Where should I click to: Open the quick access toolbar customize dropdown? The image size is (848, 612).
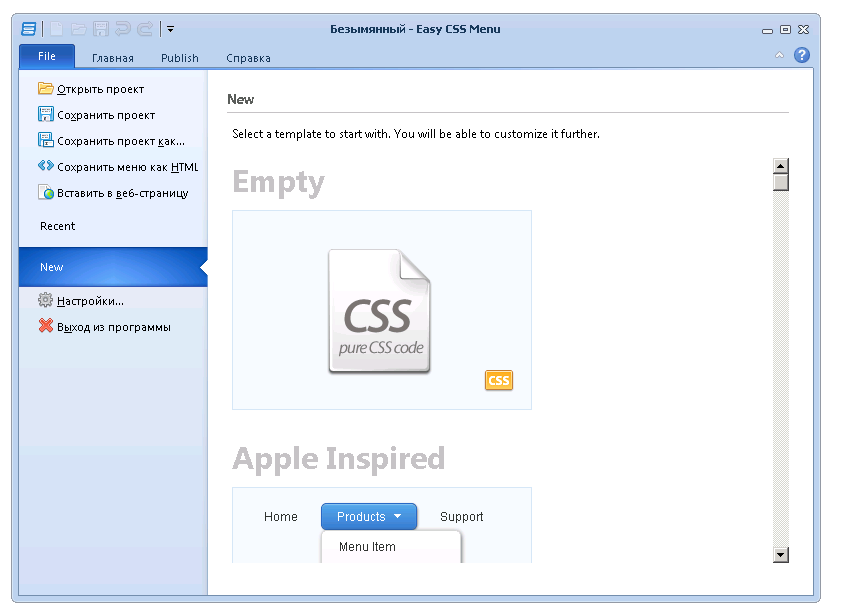[x=170, y=29]
